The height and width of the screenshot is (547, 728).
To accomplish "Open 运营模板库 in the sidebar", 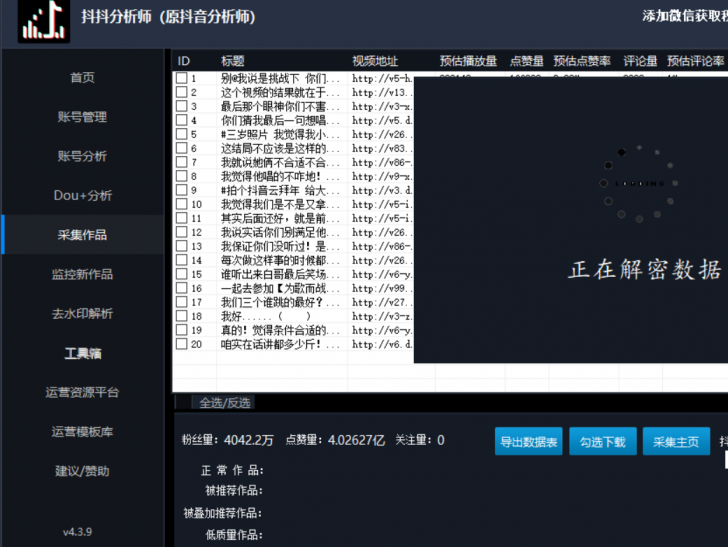I will (82, 432).
